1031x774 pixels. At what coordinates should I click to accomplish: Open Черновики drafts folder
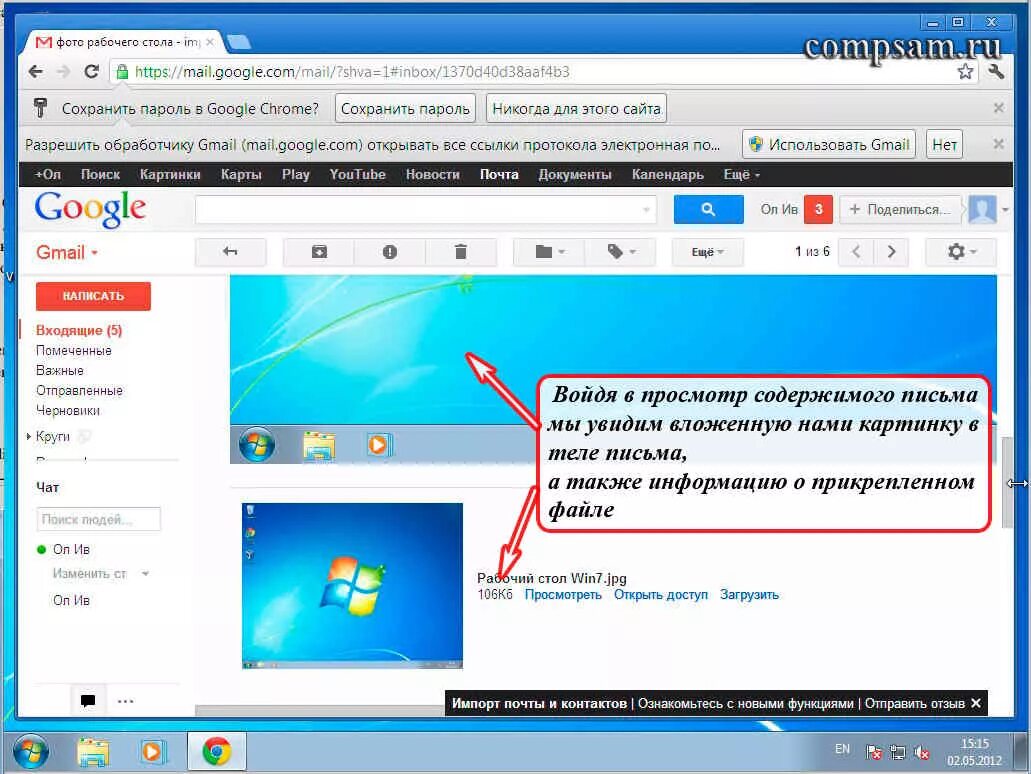(x=68, y=410)
